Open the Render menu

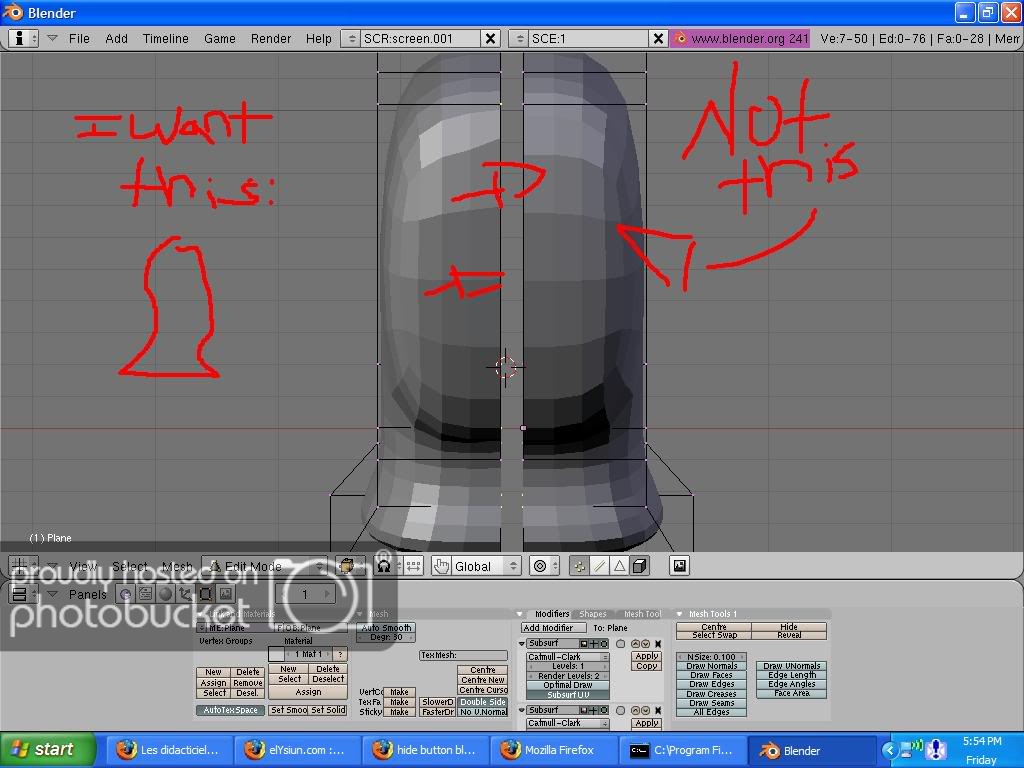270,39
